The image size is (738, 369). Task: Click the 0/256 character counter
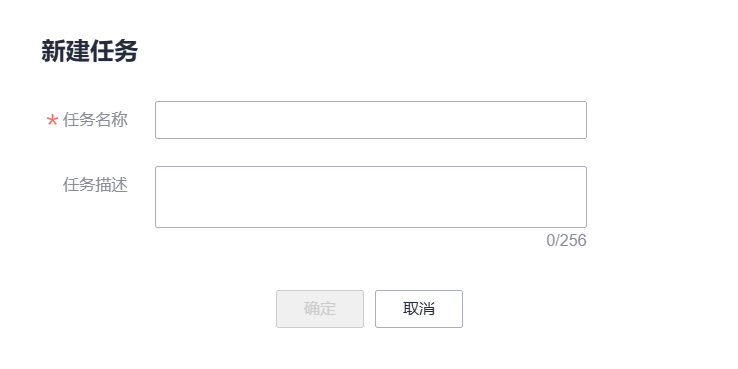pyautogui.click(x=566, y=241)
